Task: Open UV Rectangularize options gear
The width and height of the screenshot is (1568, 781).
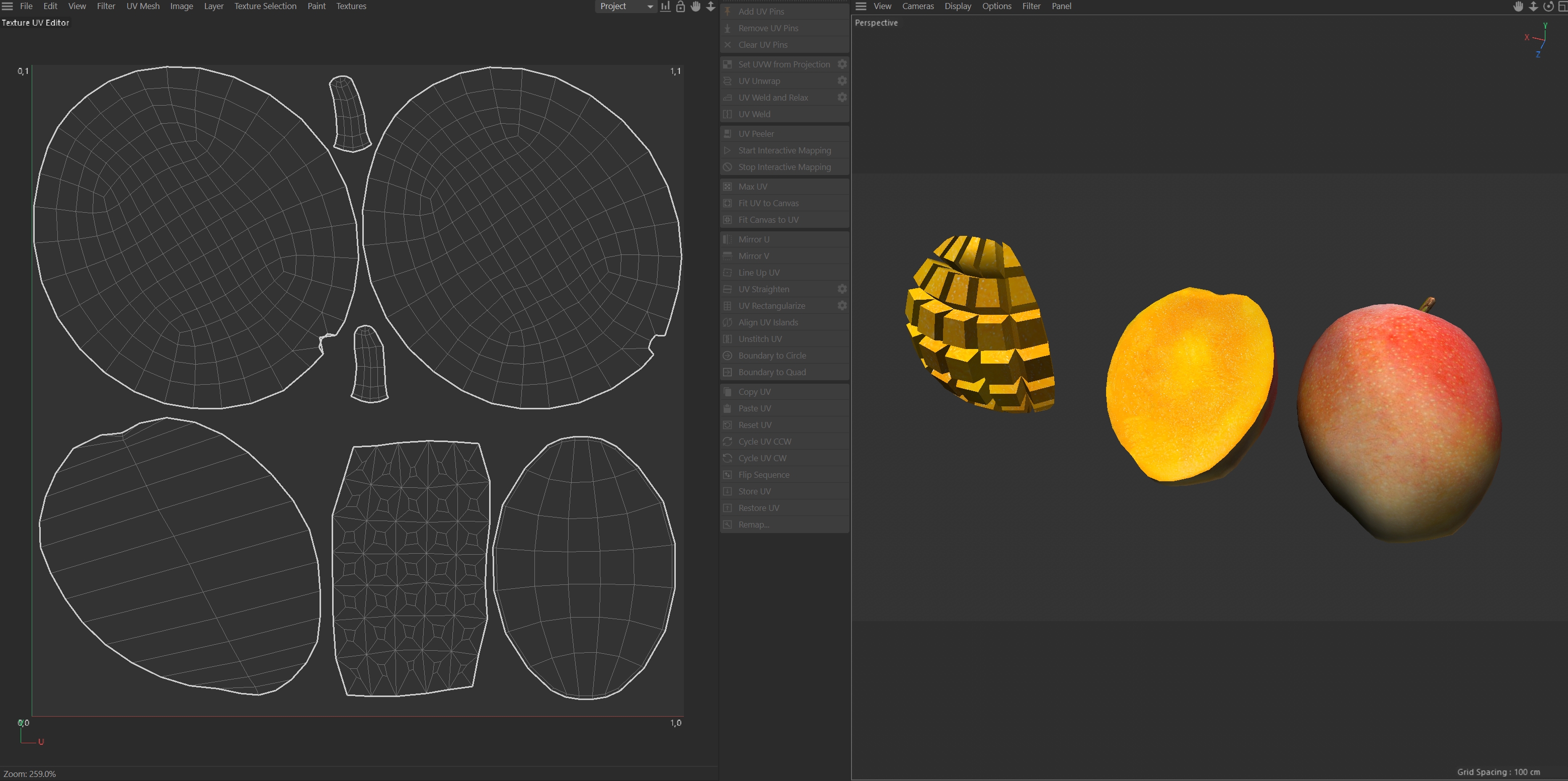Action: click(842, 306)
